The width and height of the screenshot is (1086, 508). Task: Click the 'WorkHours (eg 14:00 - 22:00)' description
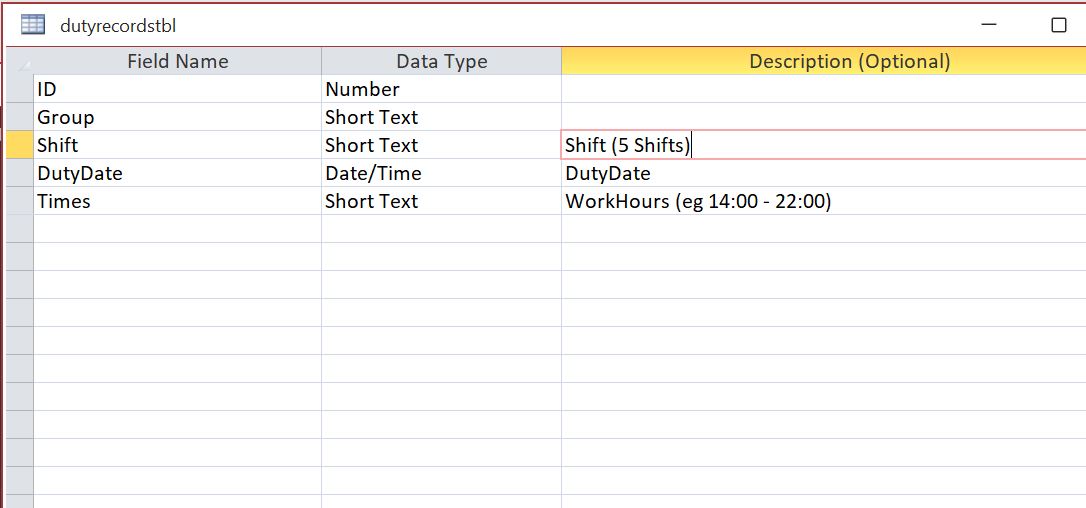pos(824,201)
